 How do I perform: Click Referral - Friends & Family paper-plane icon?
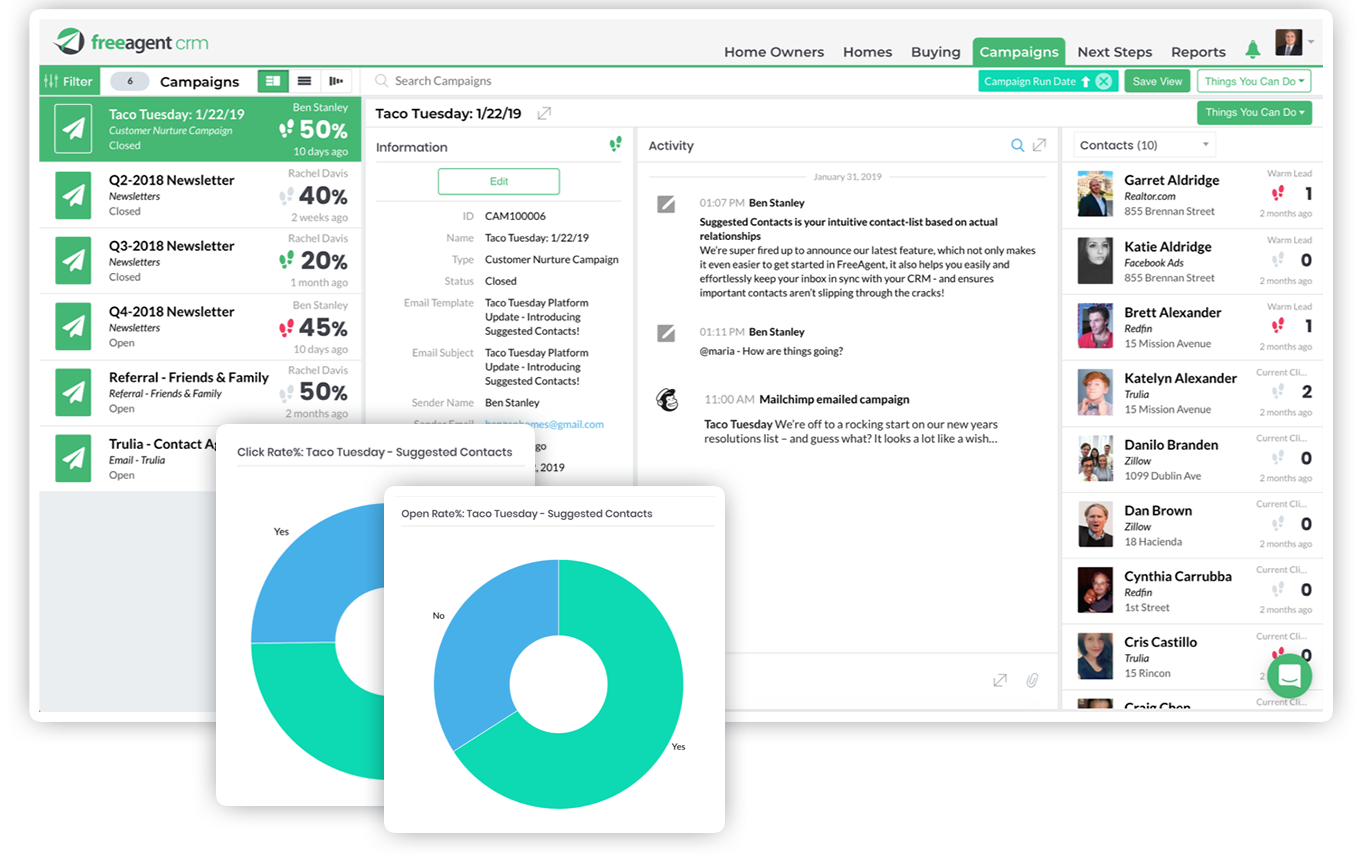[73, 393]
